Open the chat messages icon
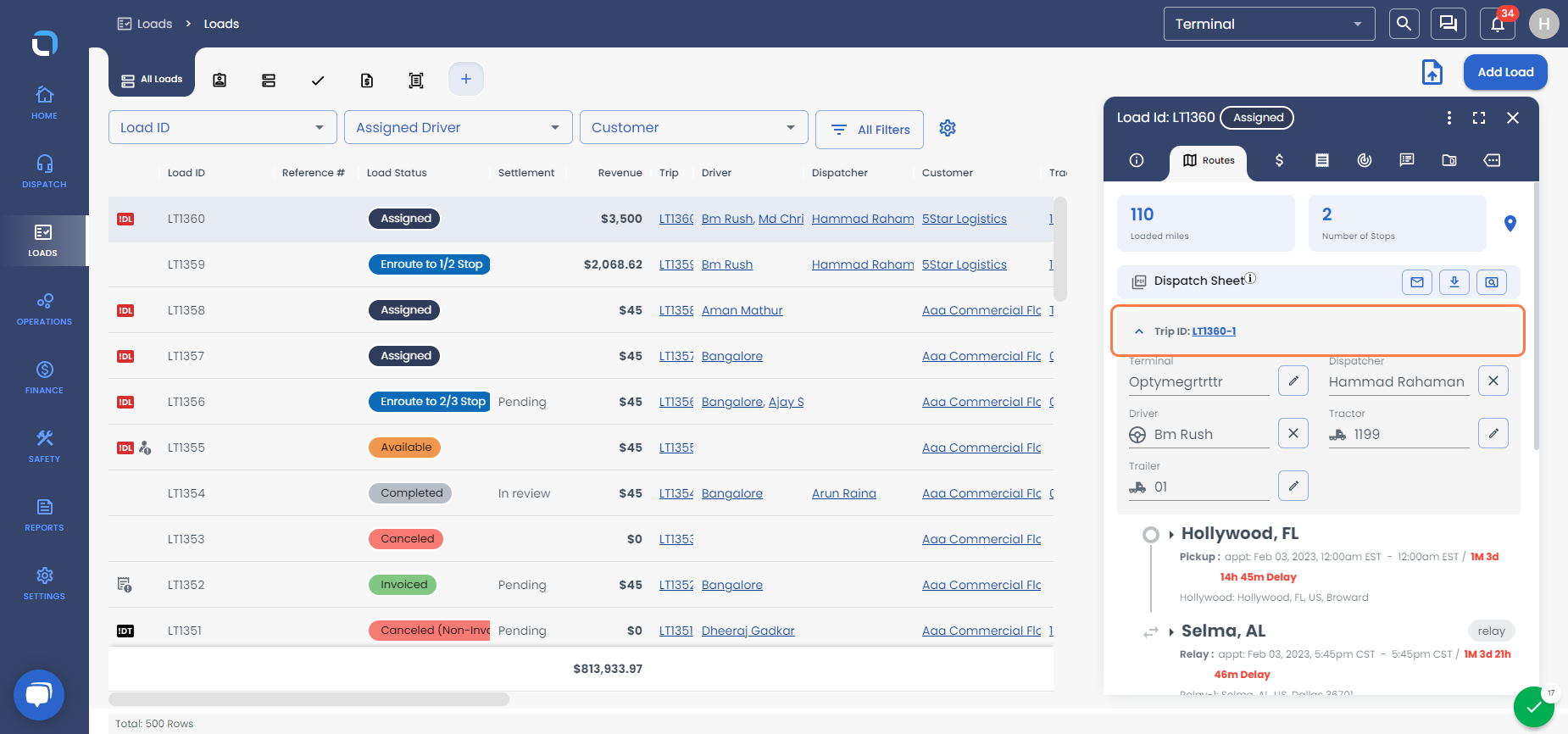Viewport: 1568px width, 734px height. [1448, 24]
